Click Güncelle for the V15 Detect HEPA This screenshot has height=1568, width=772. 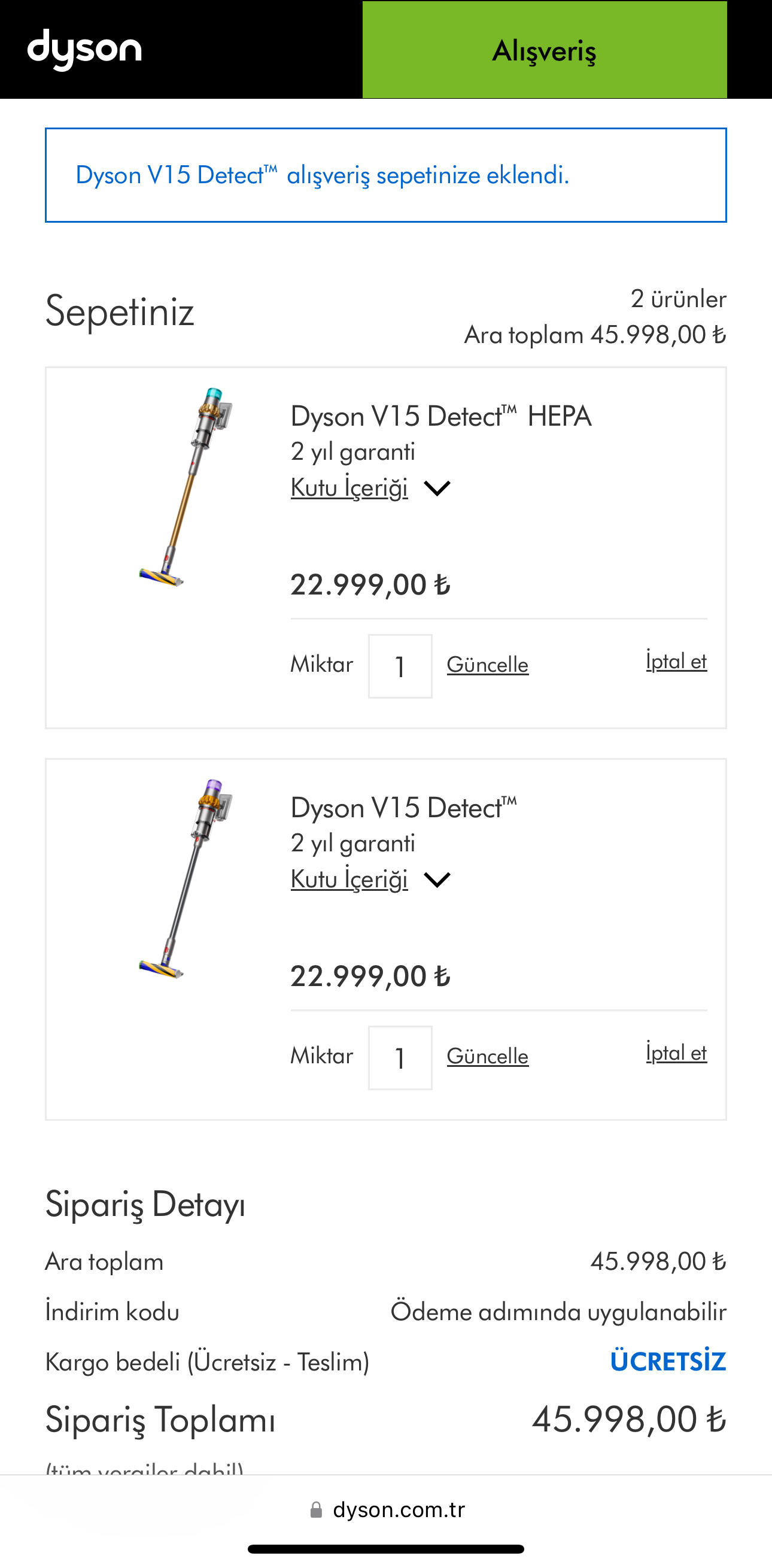tap(487, 665)
